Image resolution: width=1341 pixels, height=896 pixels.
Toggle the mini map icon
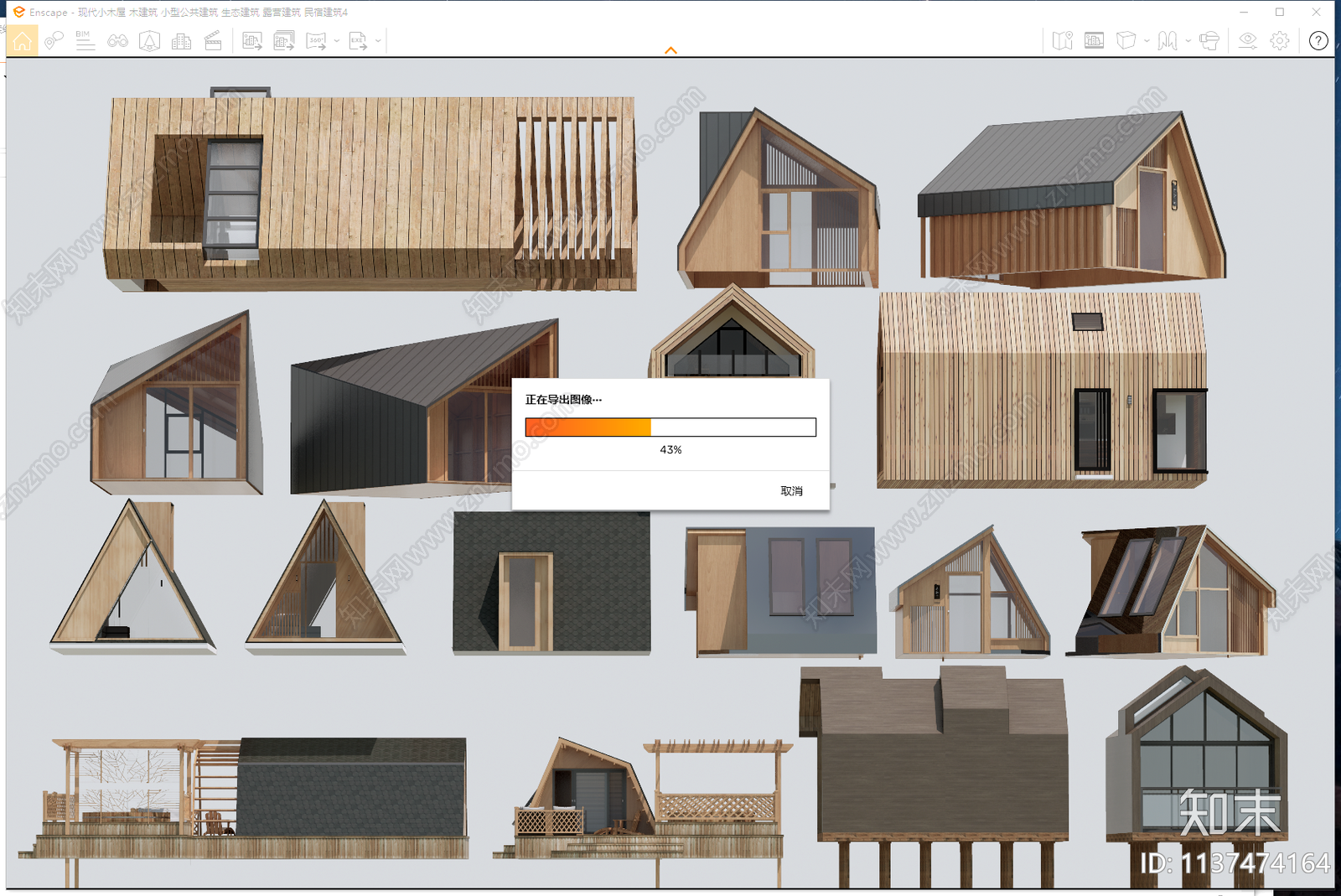[x=1063, y=40]
